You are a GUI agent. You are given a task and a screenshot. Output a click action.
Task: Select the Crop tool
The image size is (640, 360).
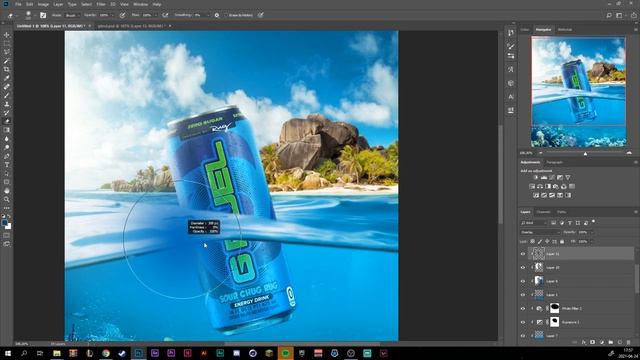7,69
